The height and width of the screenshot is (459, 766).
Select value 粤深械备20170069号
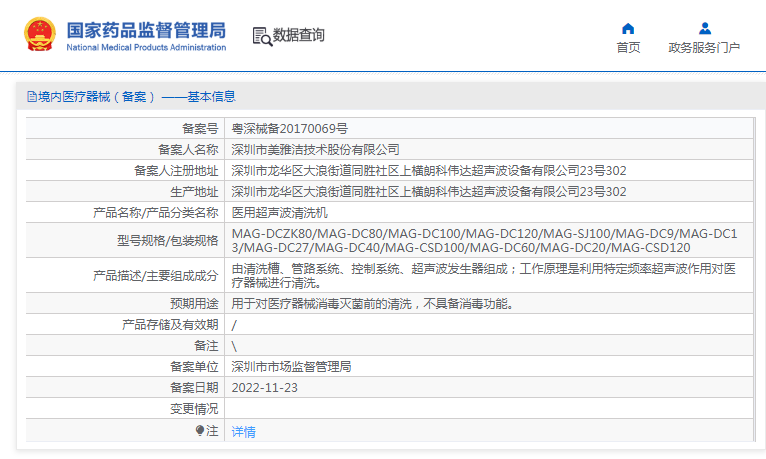click(x=289, y=129)
